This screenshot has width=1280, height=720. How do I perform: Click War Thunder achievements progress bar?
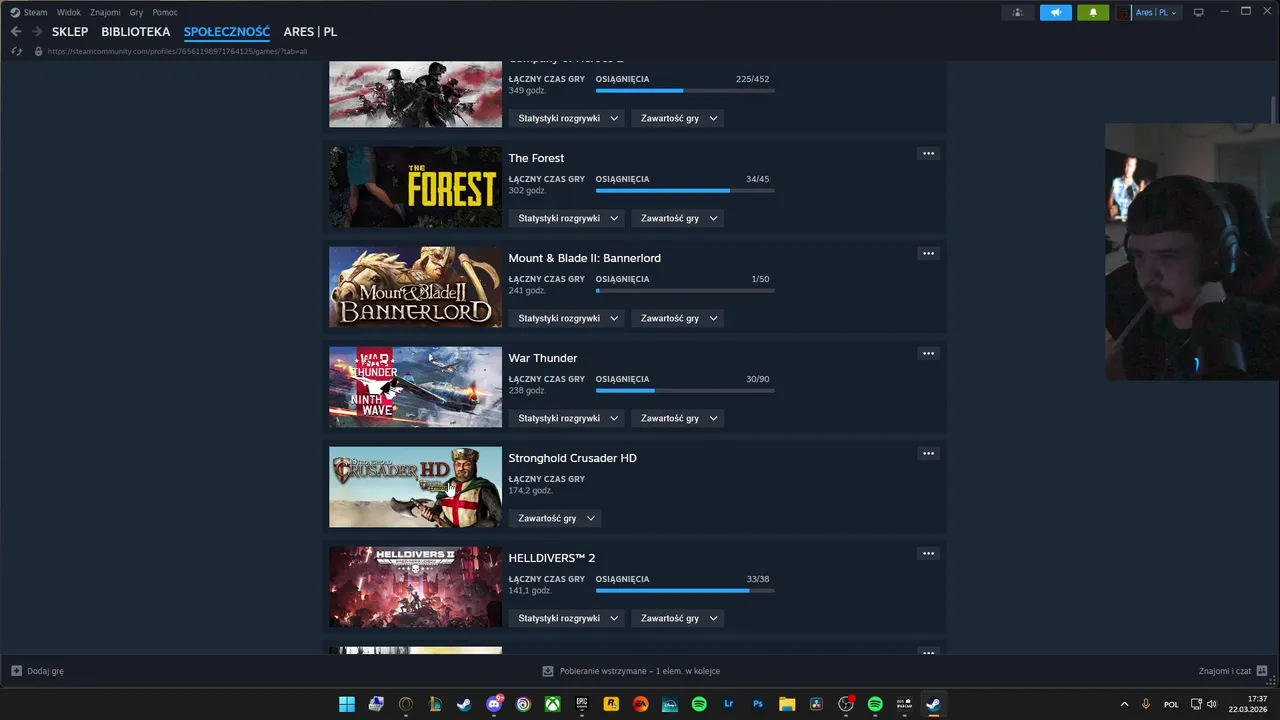click(685, 390)
